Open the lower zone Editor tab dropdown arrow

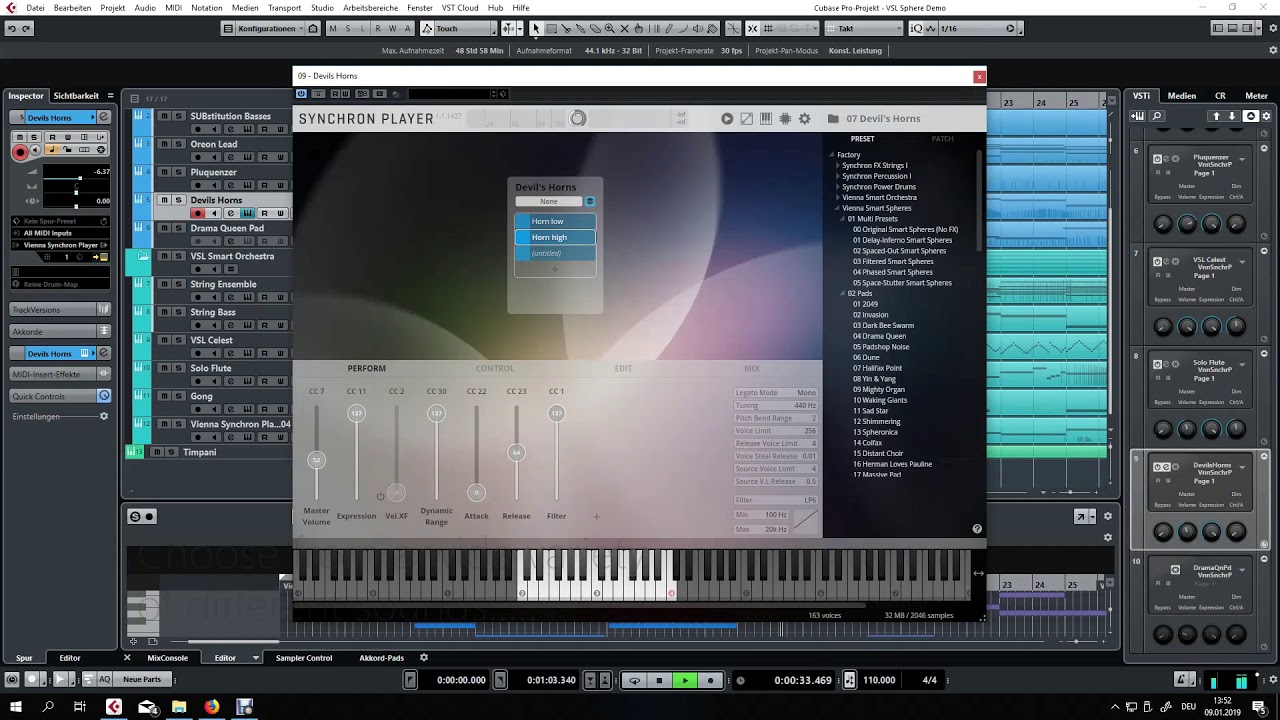click(256, 658)
